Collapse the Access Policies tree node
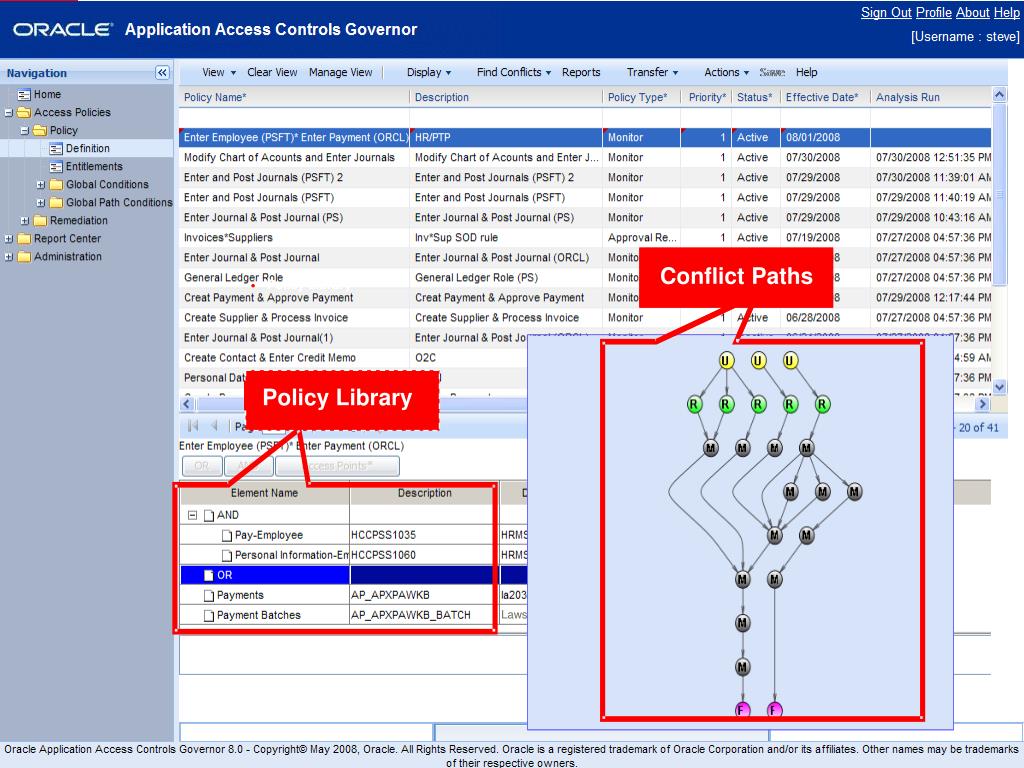This screenshot has width=1024, height=768. click(x=8, y=113)
